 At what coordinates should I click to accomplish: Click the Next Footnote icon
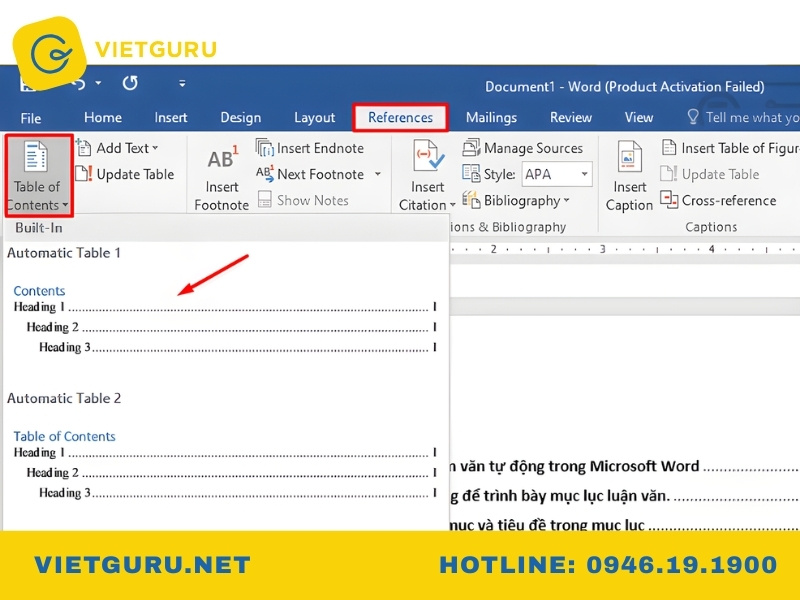click(x=264, y=174)
